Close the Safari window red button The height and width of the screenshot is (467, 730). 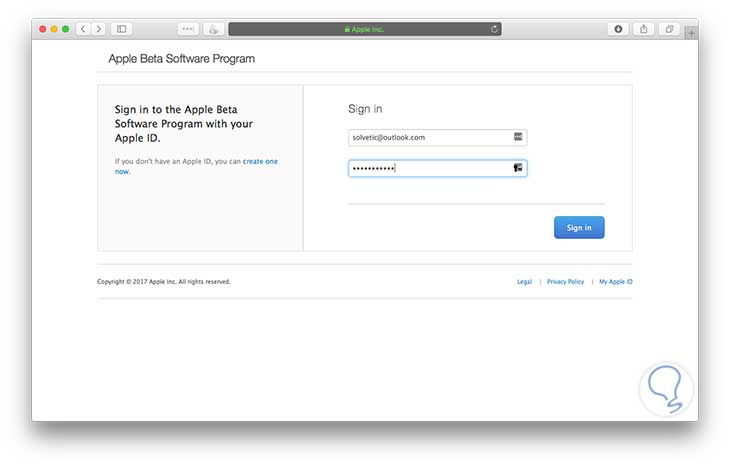tap(43, 29)
